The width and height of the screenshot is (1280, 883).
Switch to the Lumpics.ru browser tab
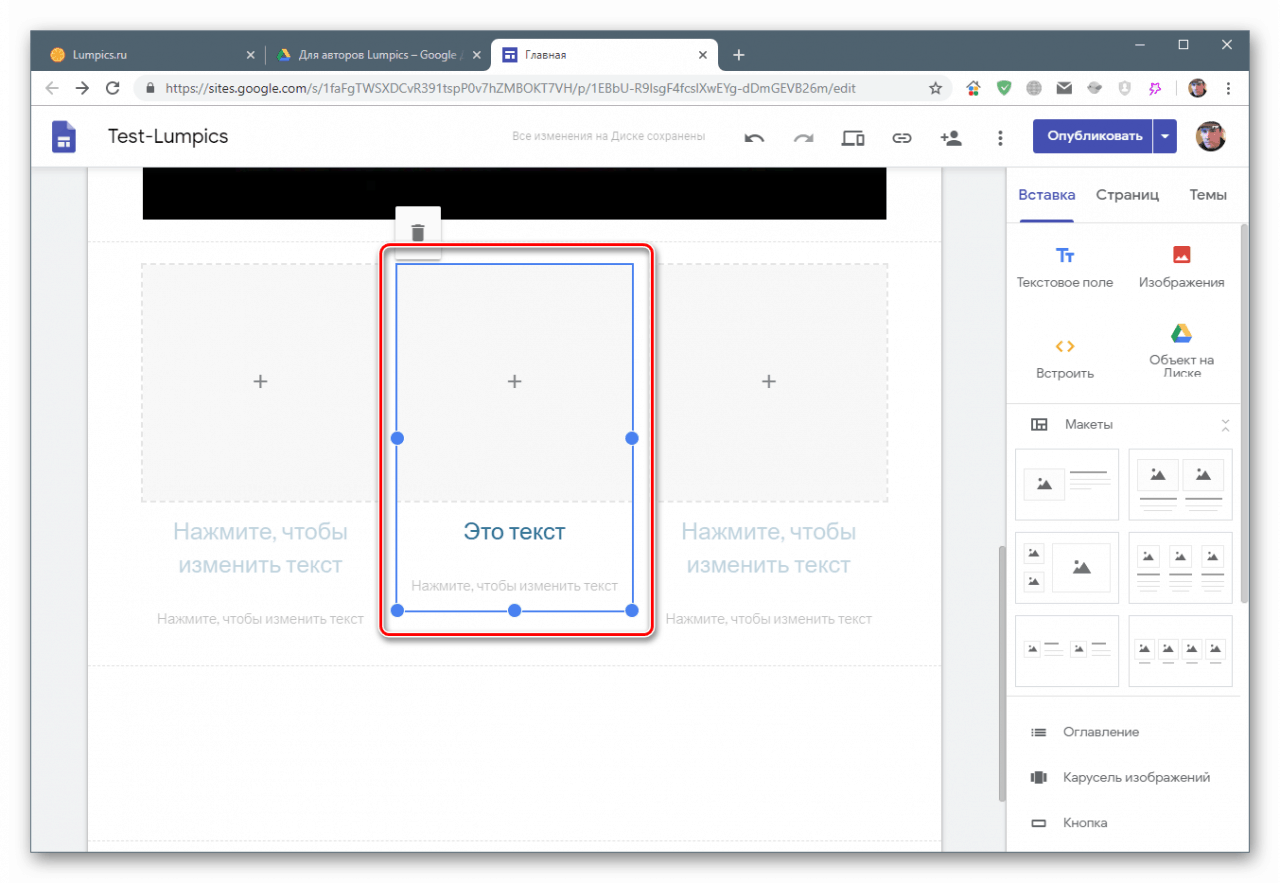coord(148,55)
